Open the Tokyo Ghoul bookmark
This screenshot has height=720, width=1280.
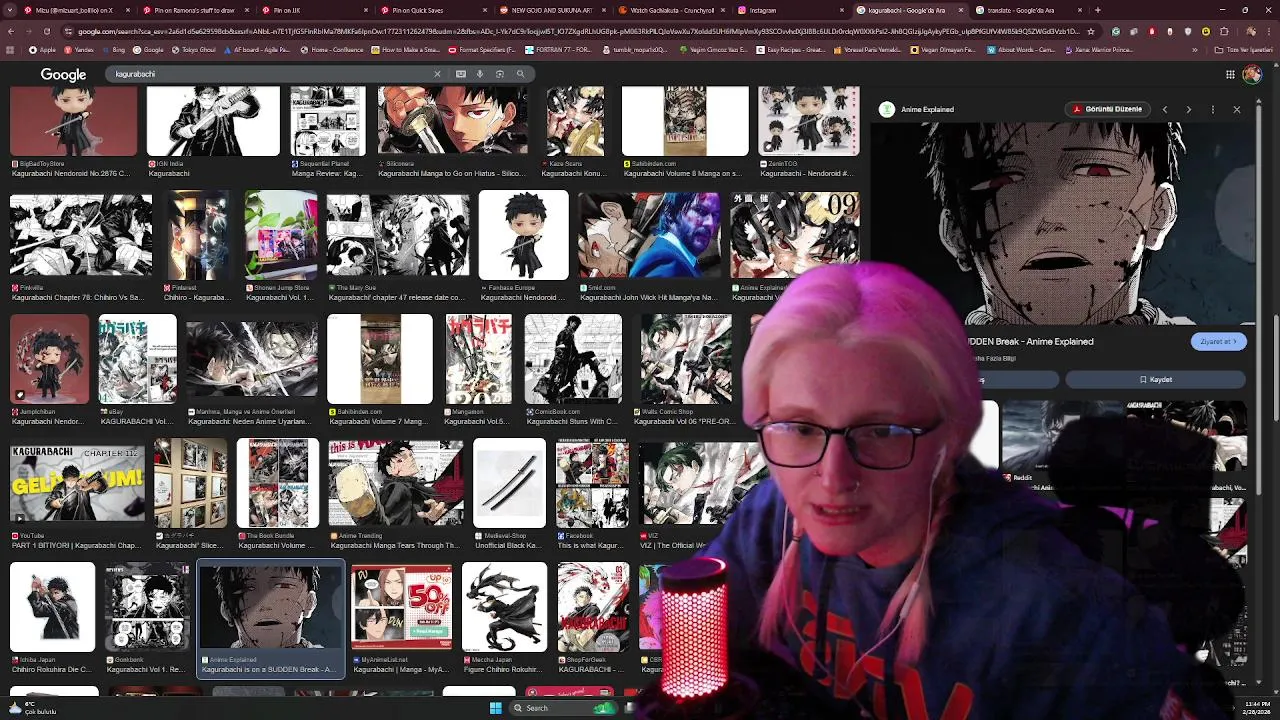pos(195,49)
